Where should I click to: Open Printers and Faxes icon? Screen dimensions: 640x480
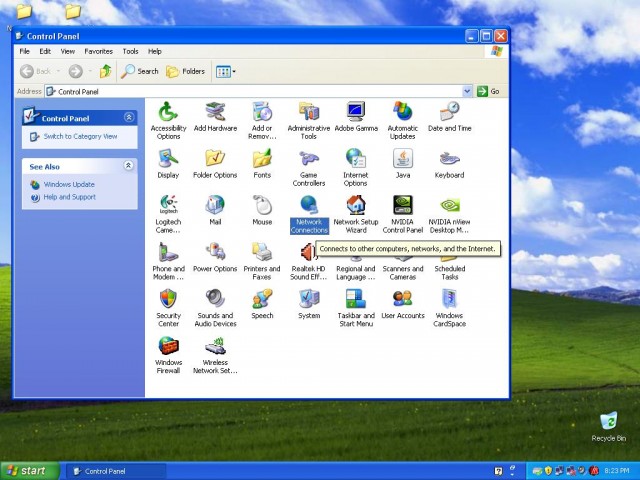coord(262,252)
